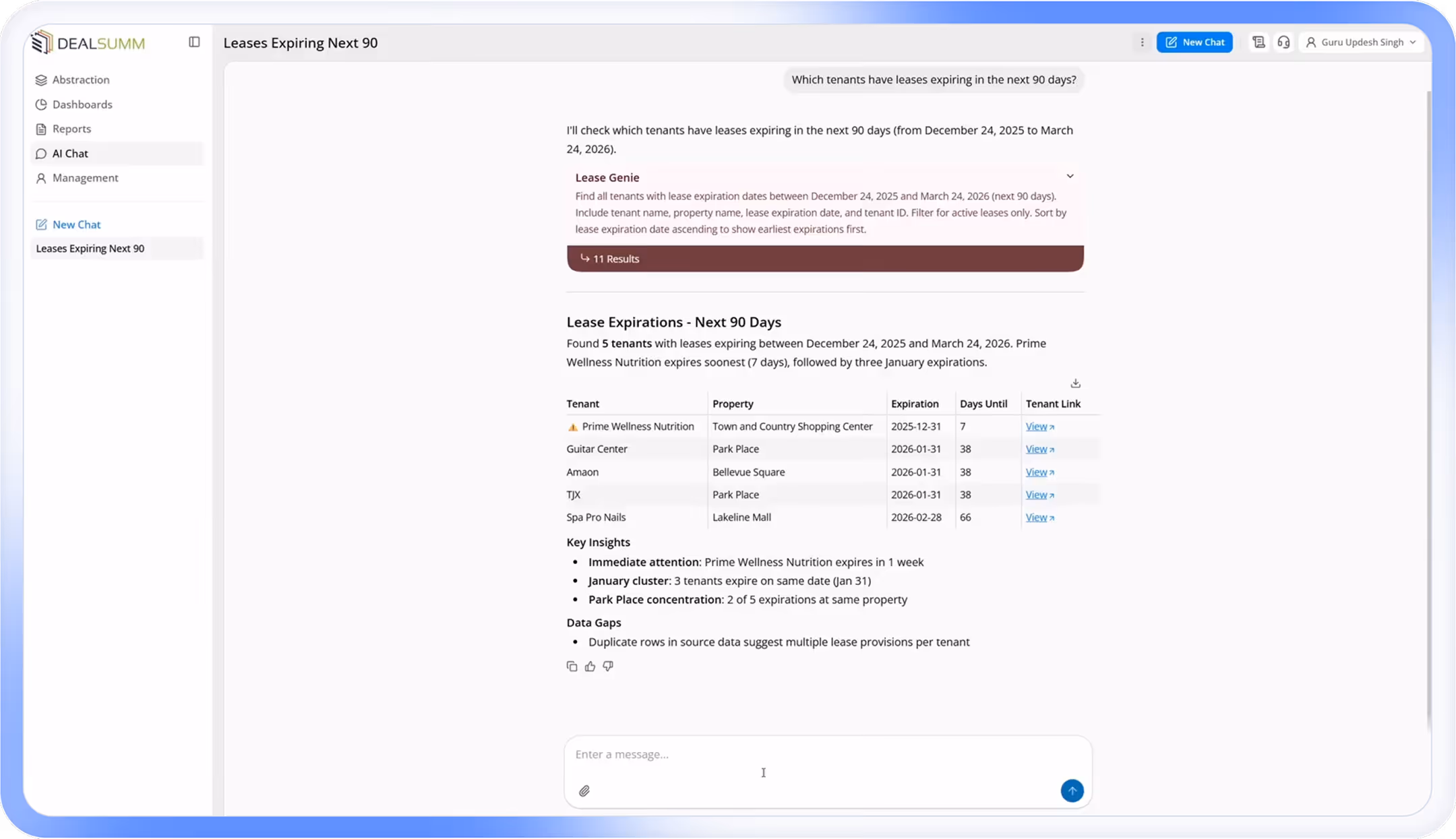
Task: Give thumbs down to the response
Action: coord(608,666)
